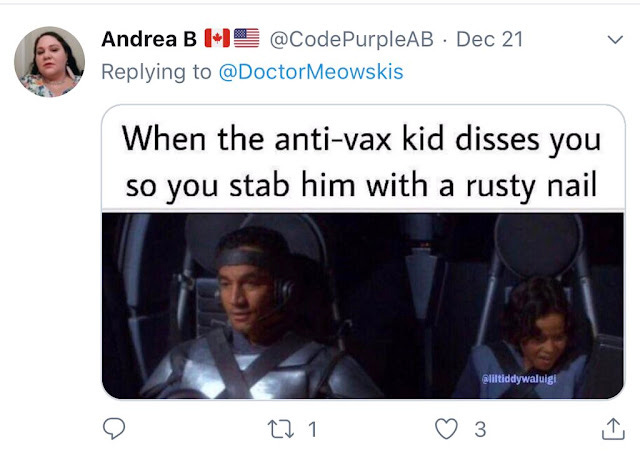The height and width of the screenshot is (462, 640).
Task: Click the @CodePurpleAB handle
Action: 351,39
